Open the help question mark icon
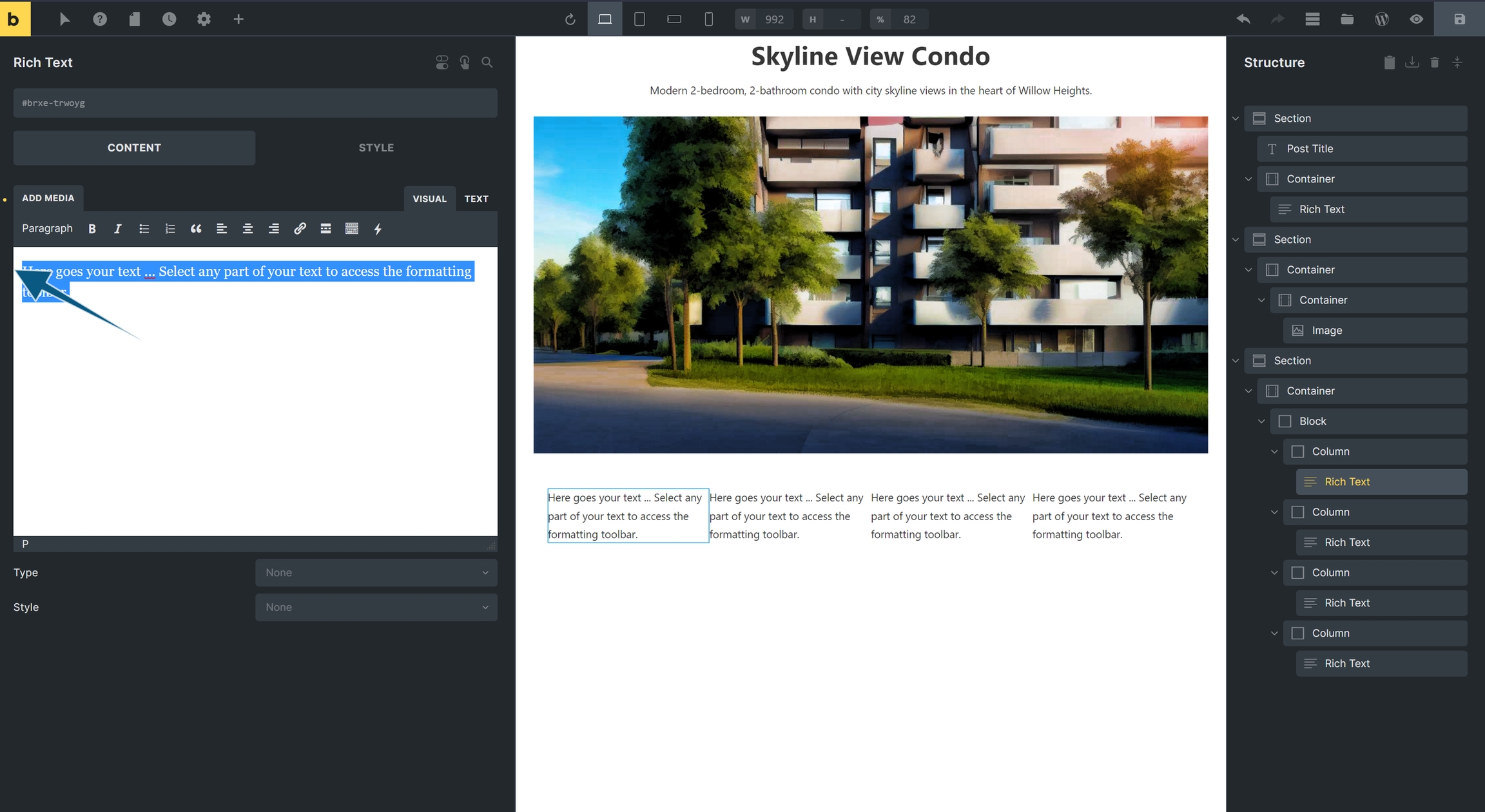 tap(100, 19)
